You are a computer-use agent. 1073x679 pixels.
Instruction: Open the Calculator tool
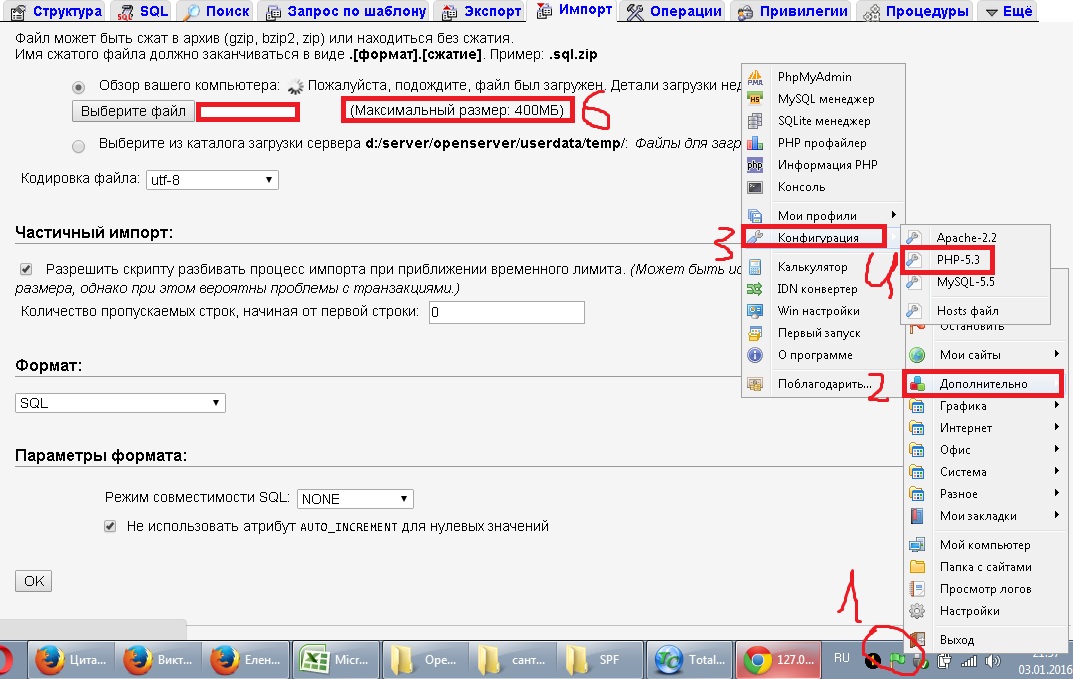(812, 267)
